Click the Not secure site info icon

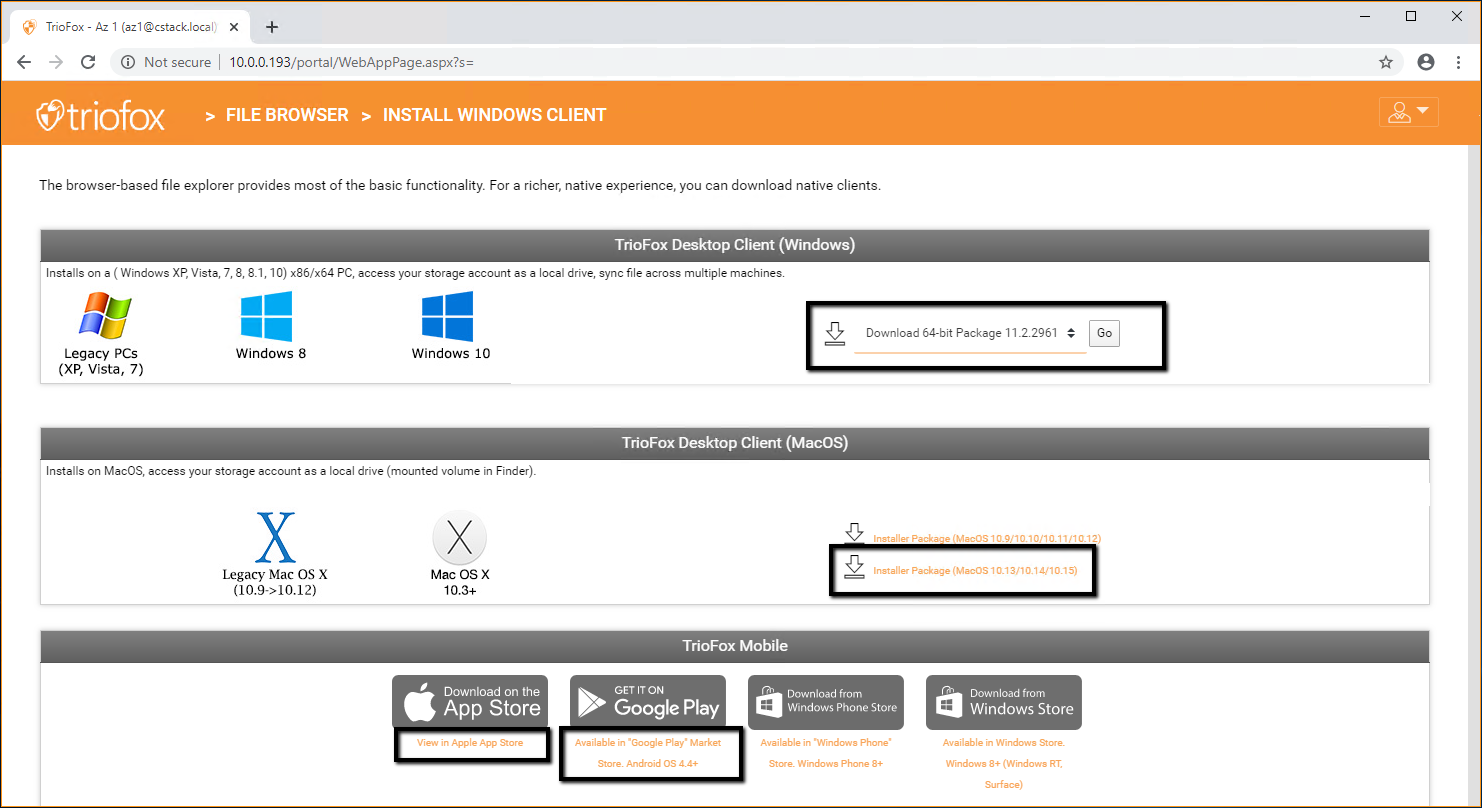(x=128, y=62)
